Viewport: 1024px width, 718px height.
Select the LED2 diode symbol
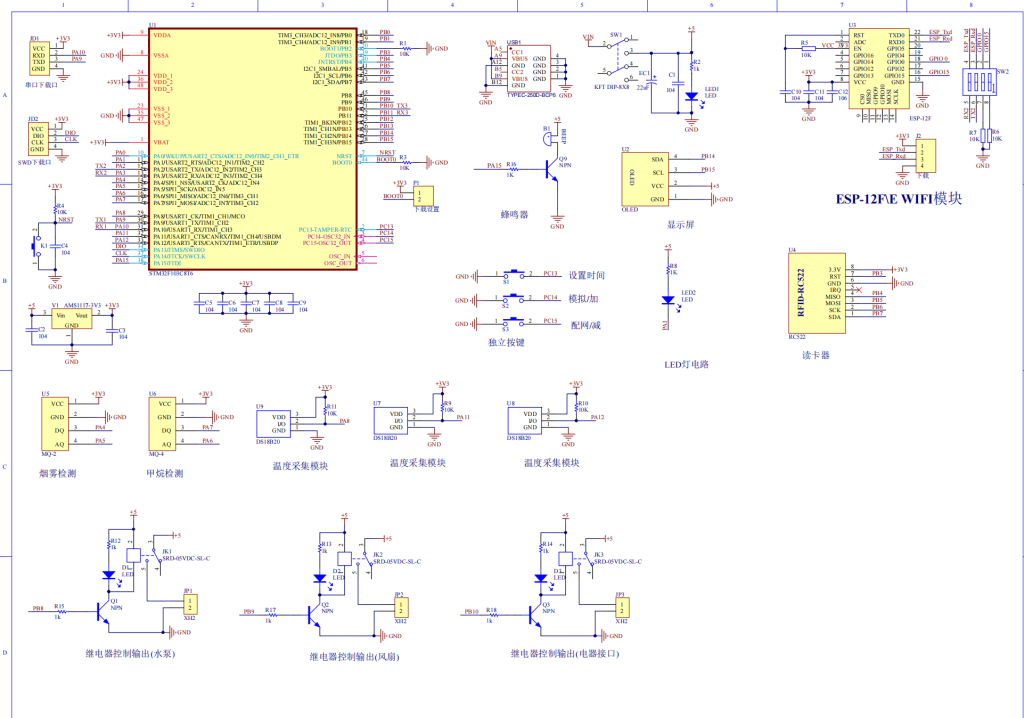pos(667,299)
